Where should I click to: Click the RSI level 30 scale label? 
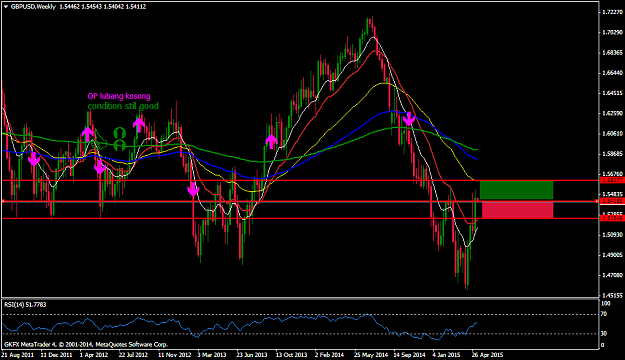pyautogui.click(x=604, y=333)
